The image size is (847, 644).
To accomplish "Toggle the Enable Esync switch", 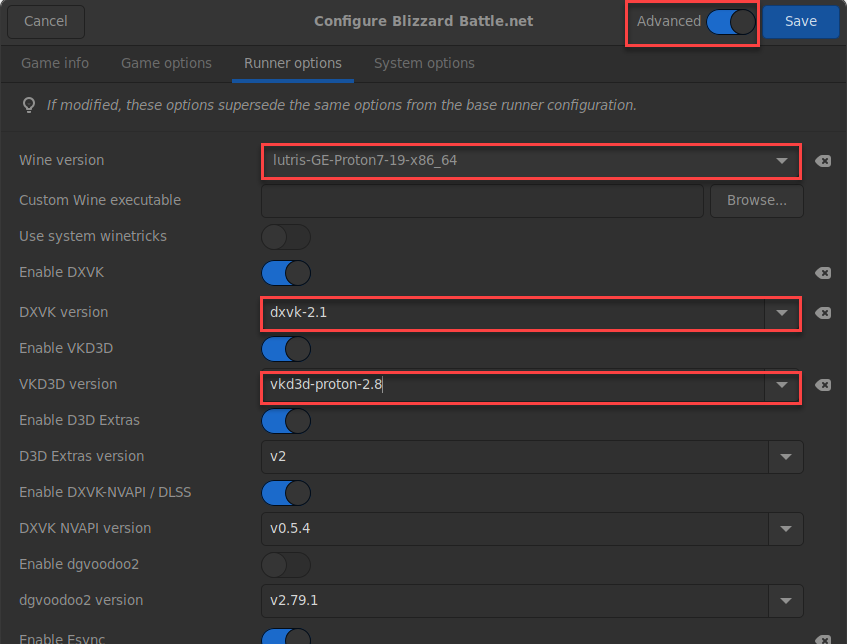I will click(286, 637).
